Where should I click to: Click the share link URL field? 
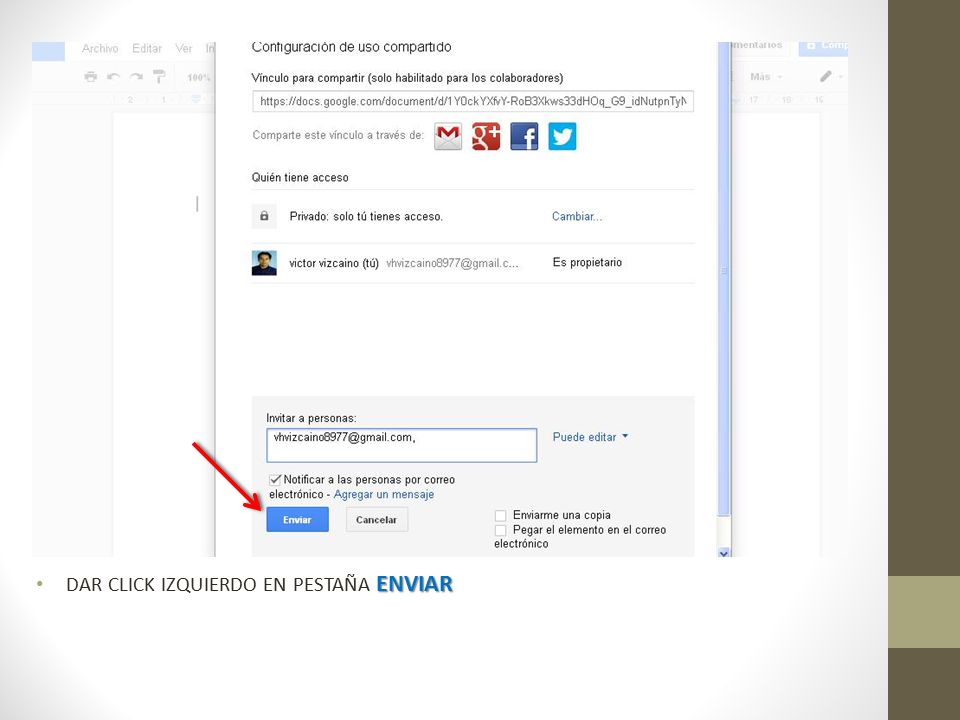473,101
